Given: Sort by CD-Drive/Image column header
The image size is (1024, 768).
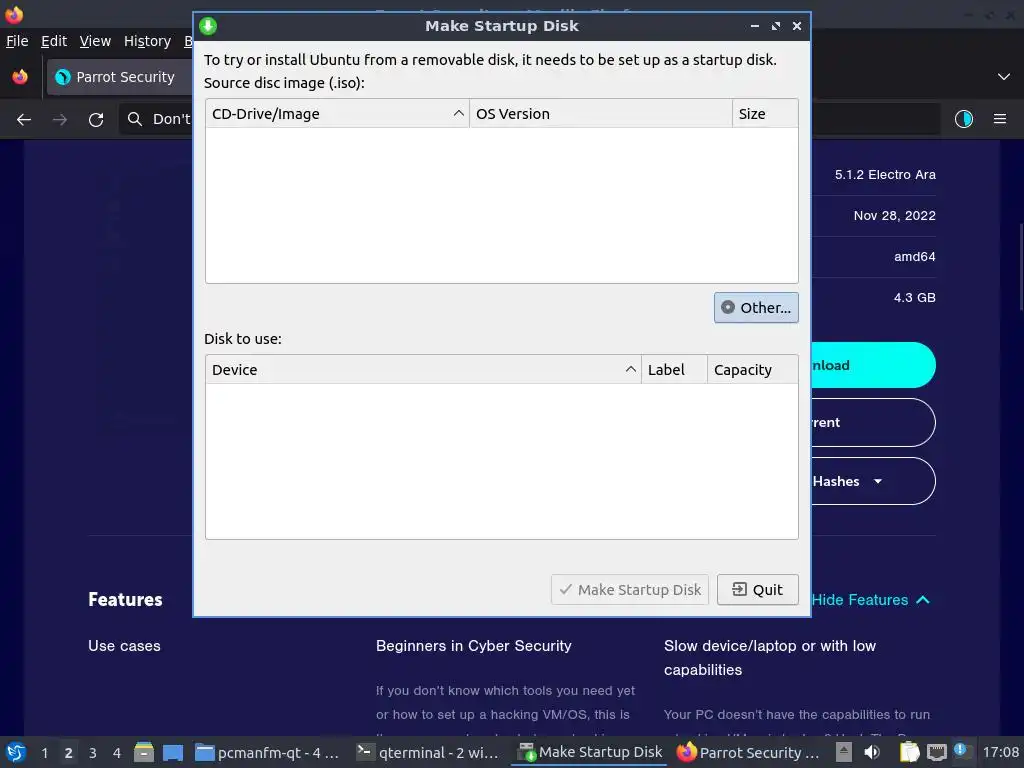Looking at the screenshot, I should click(337, 114).
